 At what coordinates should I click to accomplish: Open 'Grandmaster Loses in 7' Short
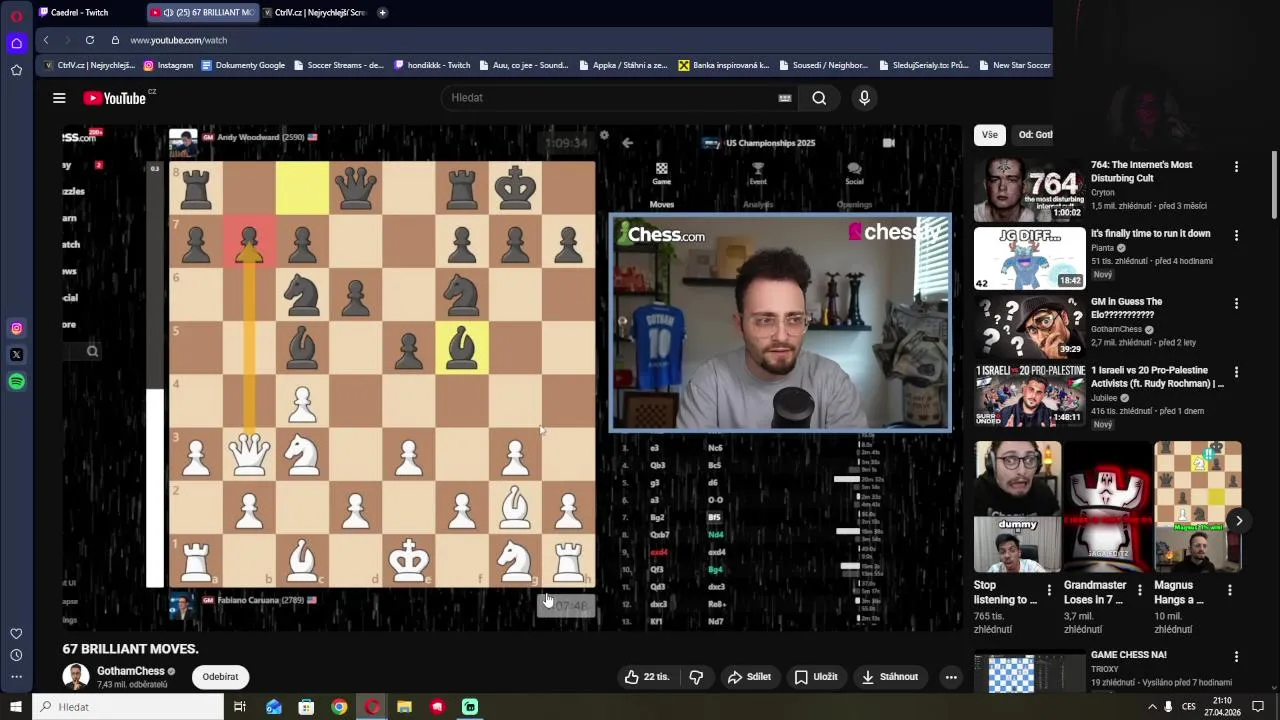pyautogui.click(x=1107, y=507)
